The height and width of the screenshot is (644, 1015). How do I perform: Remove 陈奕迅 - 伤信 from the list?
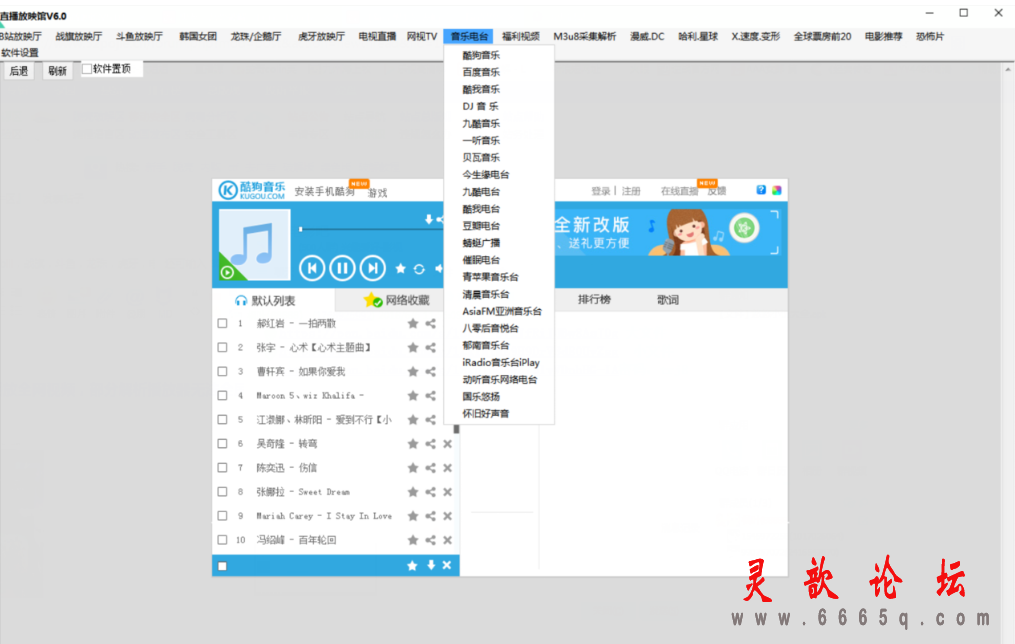pyautogui.click(x=447, y=468)
